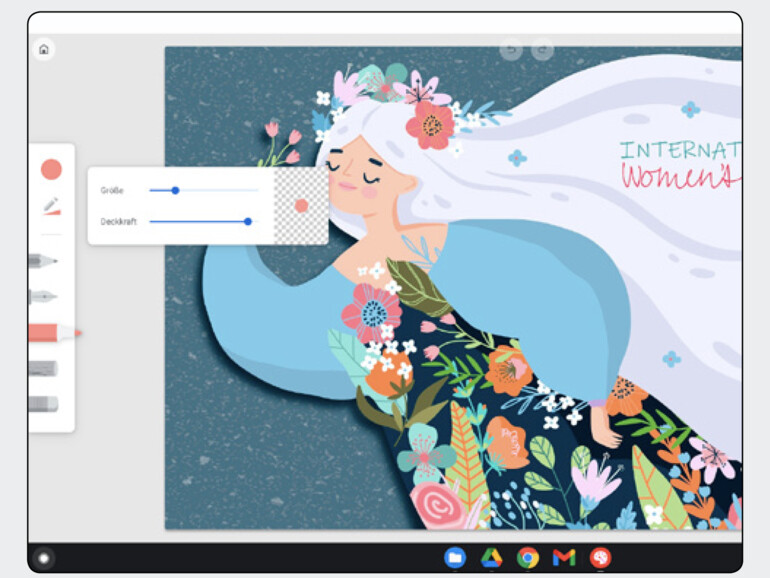Launch Chrome from the shelf

click(528, 558)
